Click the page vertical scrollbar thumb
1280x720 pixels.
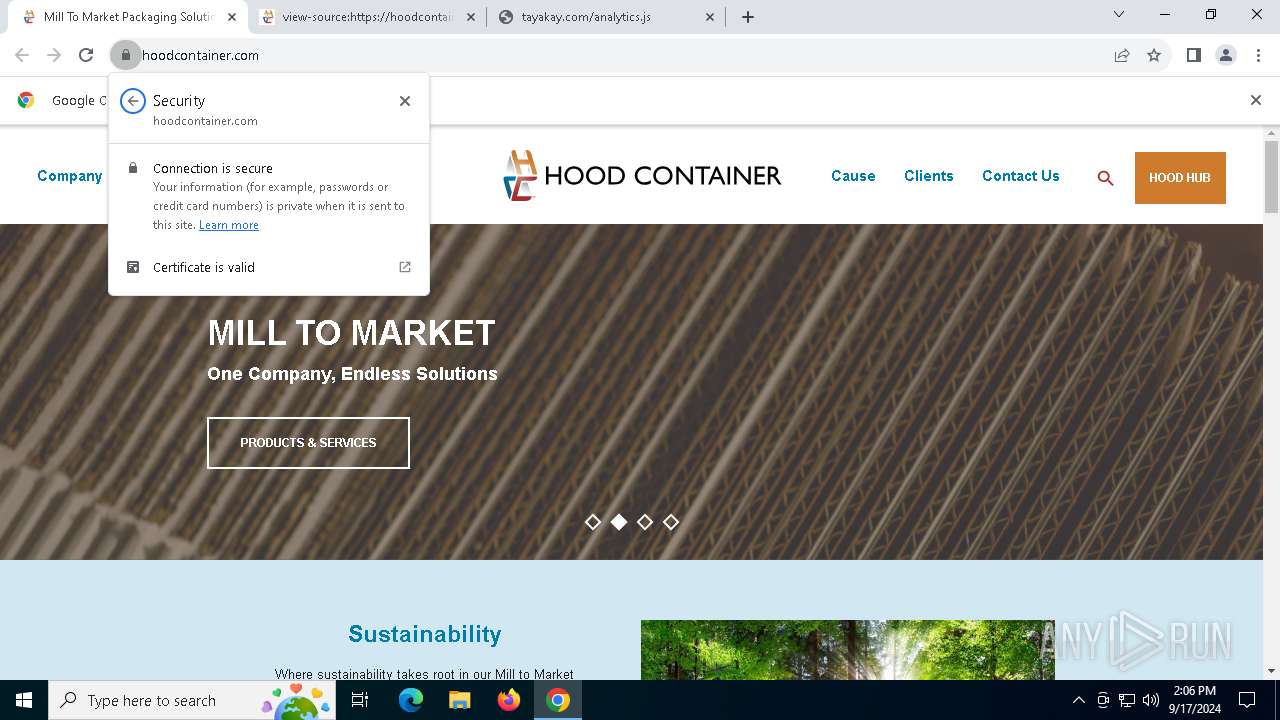pos(1271,177)
